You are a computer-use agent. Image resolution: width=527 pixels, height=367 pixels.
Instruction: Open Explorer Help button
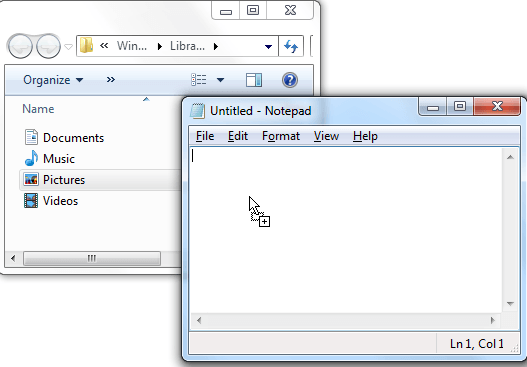(x=290, y=80)
